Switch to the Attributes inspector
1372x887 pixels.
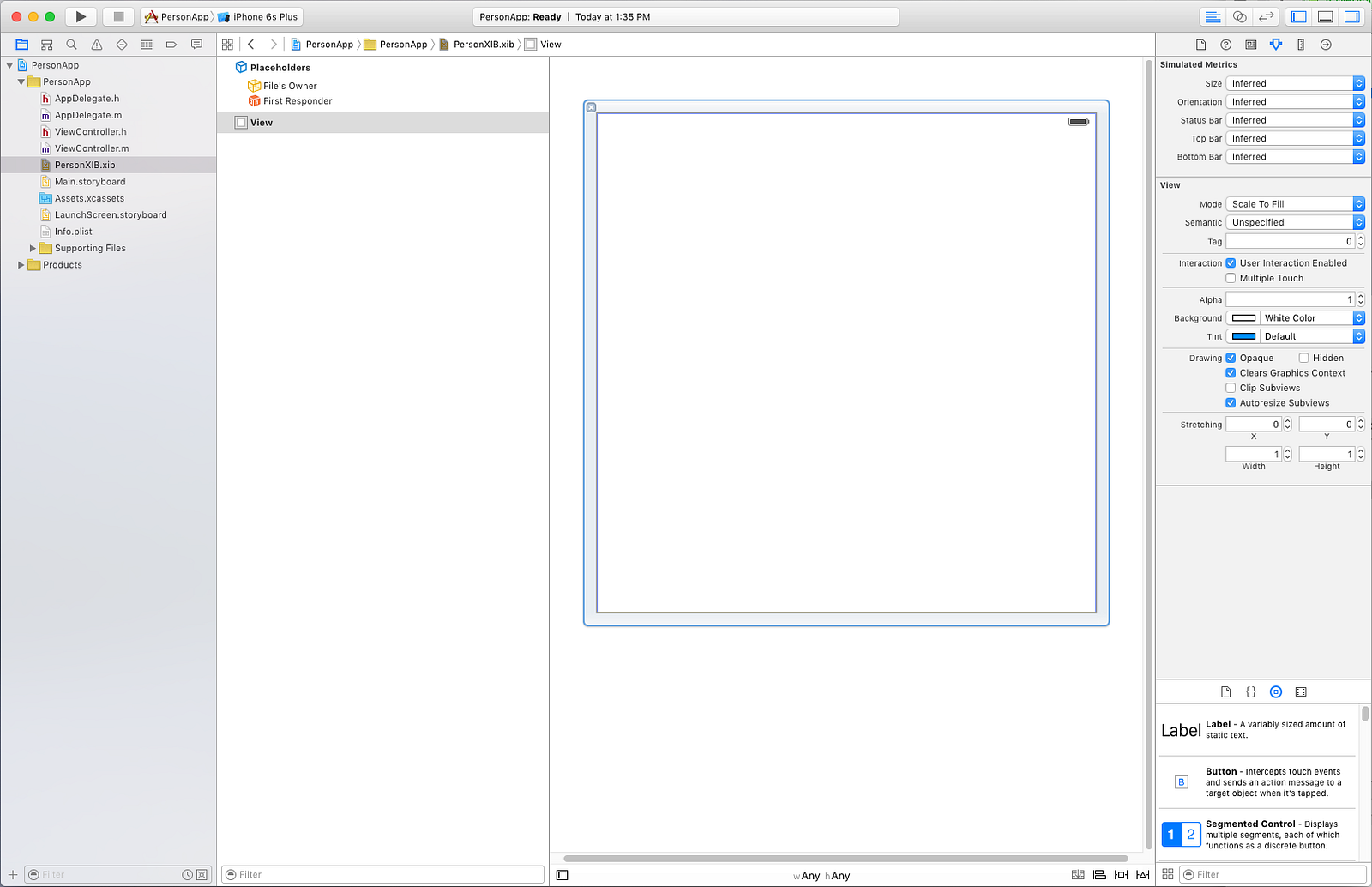tap(1276, 45)
